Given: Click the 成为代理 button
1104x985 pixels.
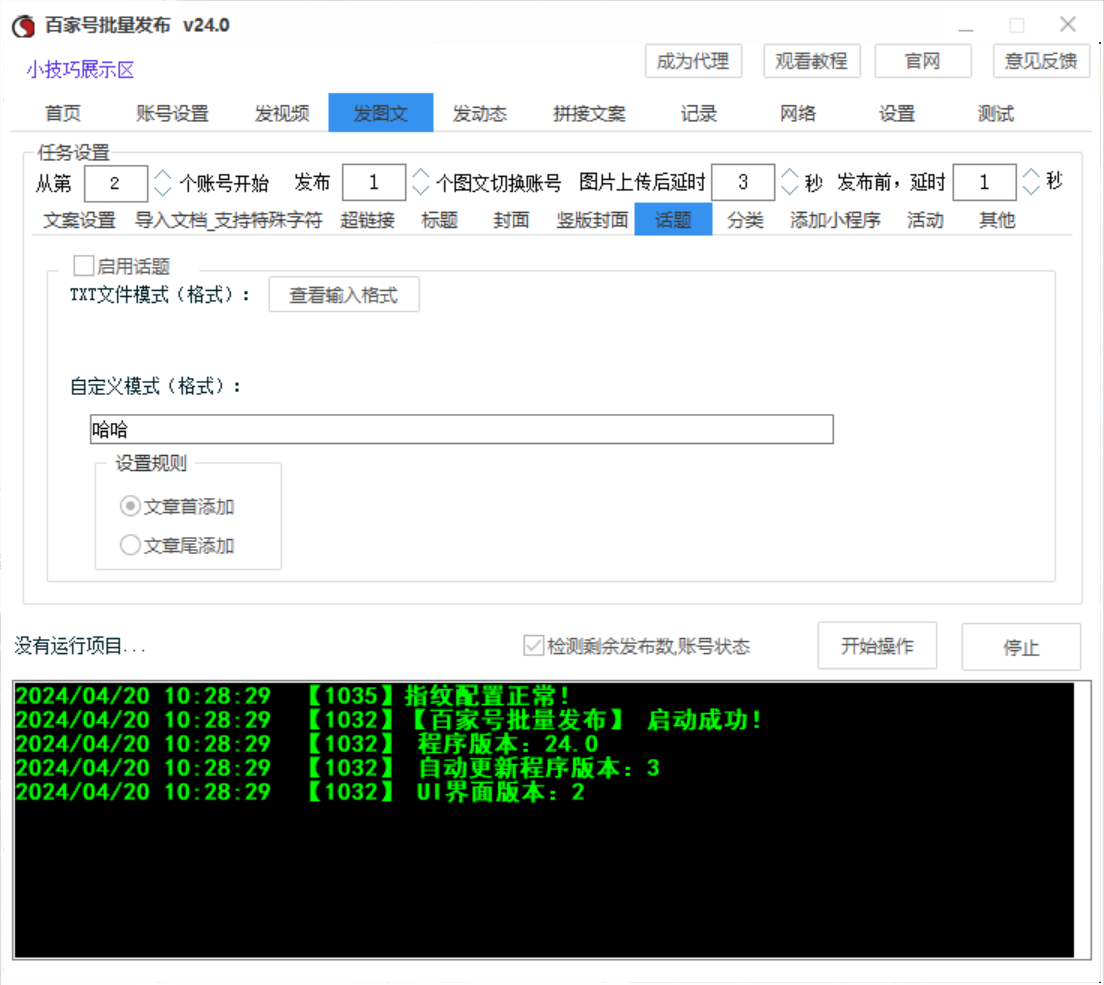Looking at the screenshot, I should (x=693, y=61).
